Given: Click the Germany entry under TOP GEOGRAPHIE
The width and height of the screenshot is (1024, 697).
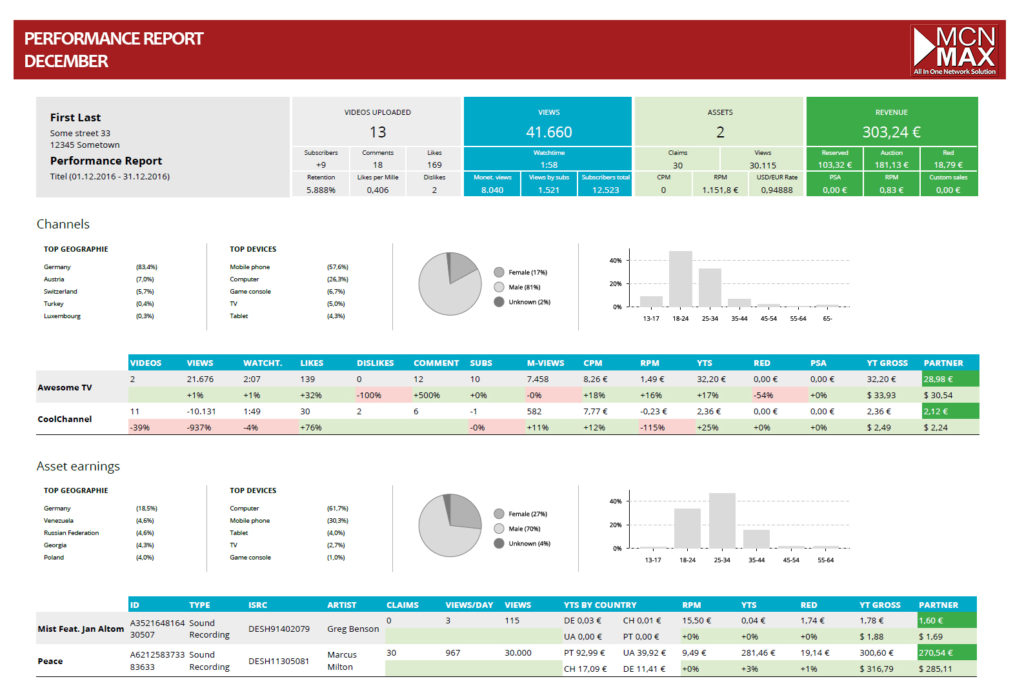Looking at the screenshot, I should coord(58,267).
